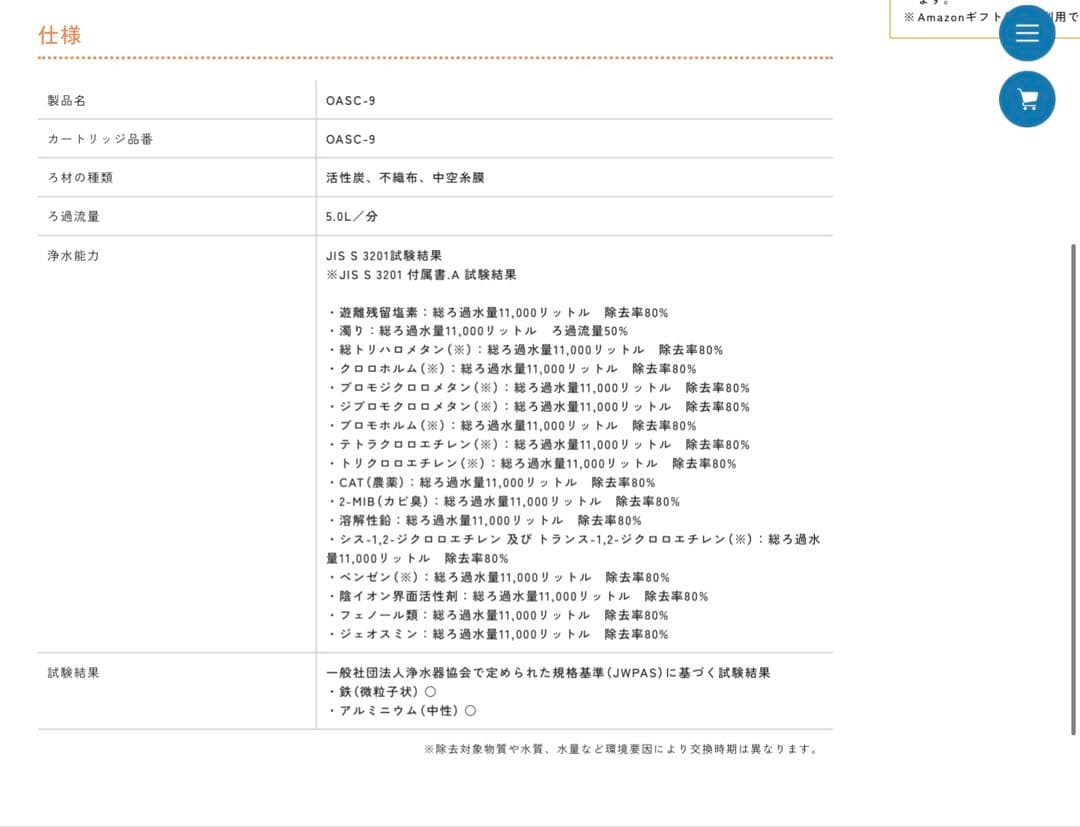Screen dimensions: 1080x827
Task: Click the 遊離残留塩素 removal rate line
Action: click(x=497, y=313)
